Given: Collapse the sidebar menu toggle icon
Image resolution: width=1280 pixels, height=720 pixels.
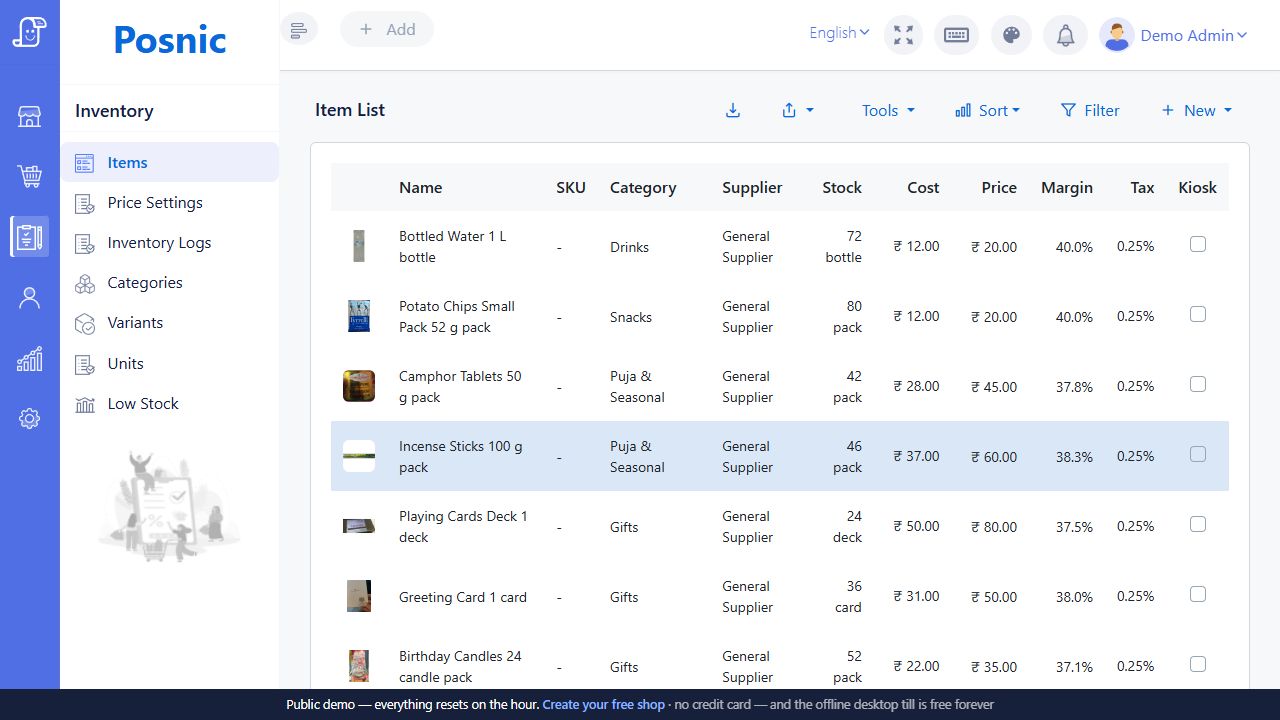Looking at the screenshot, I should (x=299, y=29).
